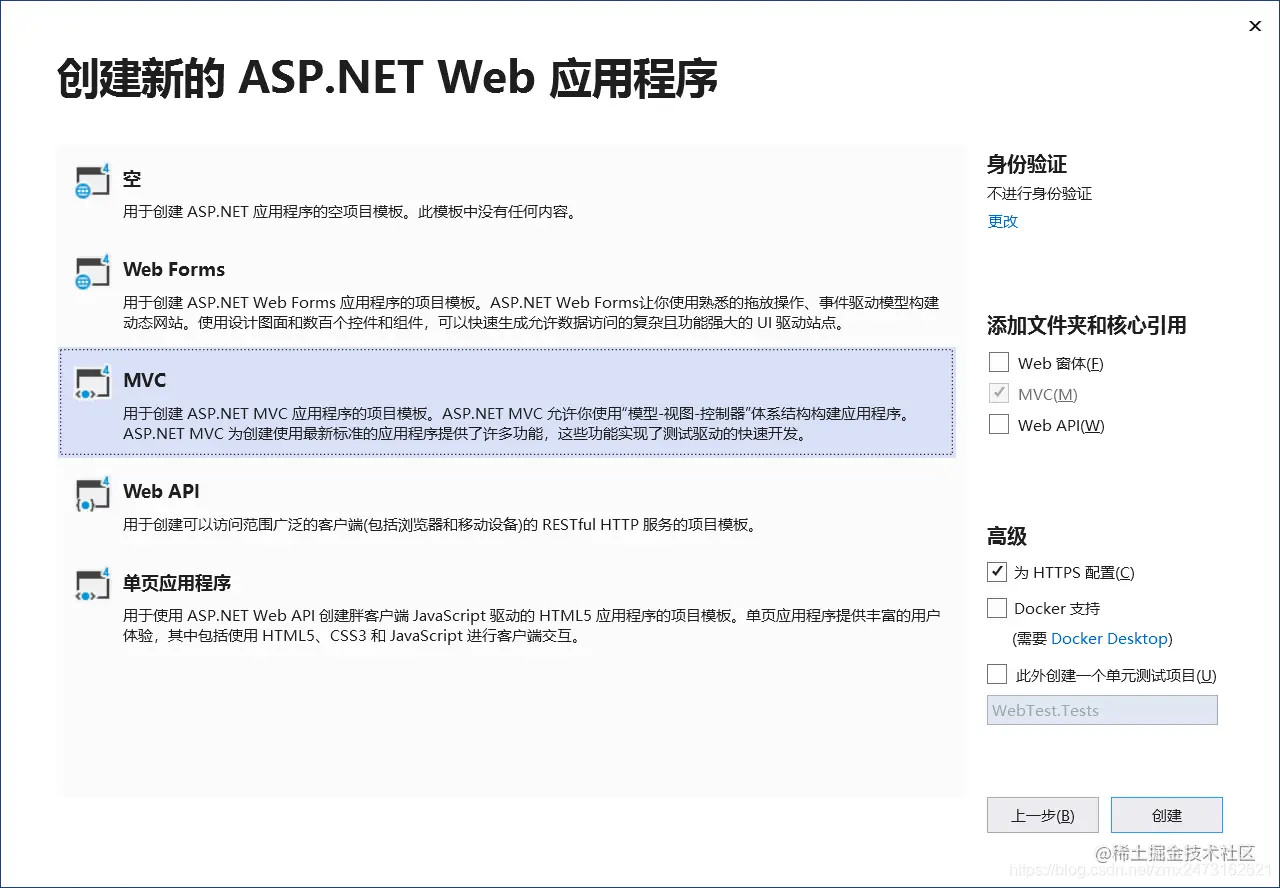Screen dimensions: 1280x888
Task: Click the Web Forms template icon
Action: pyautogui.click(x=92, y=272)
